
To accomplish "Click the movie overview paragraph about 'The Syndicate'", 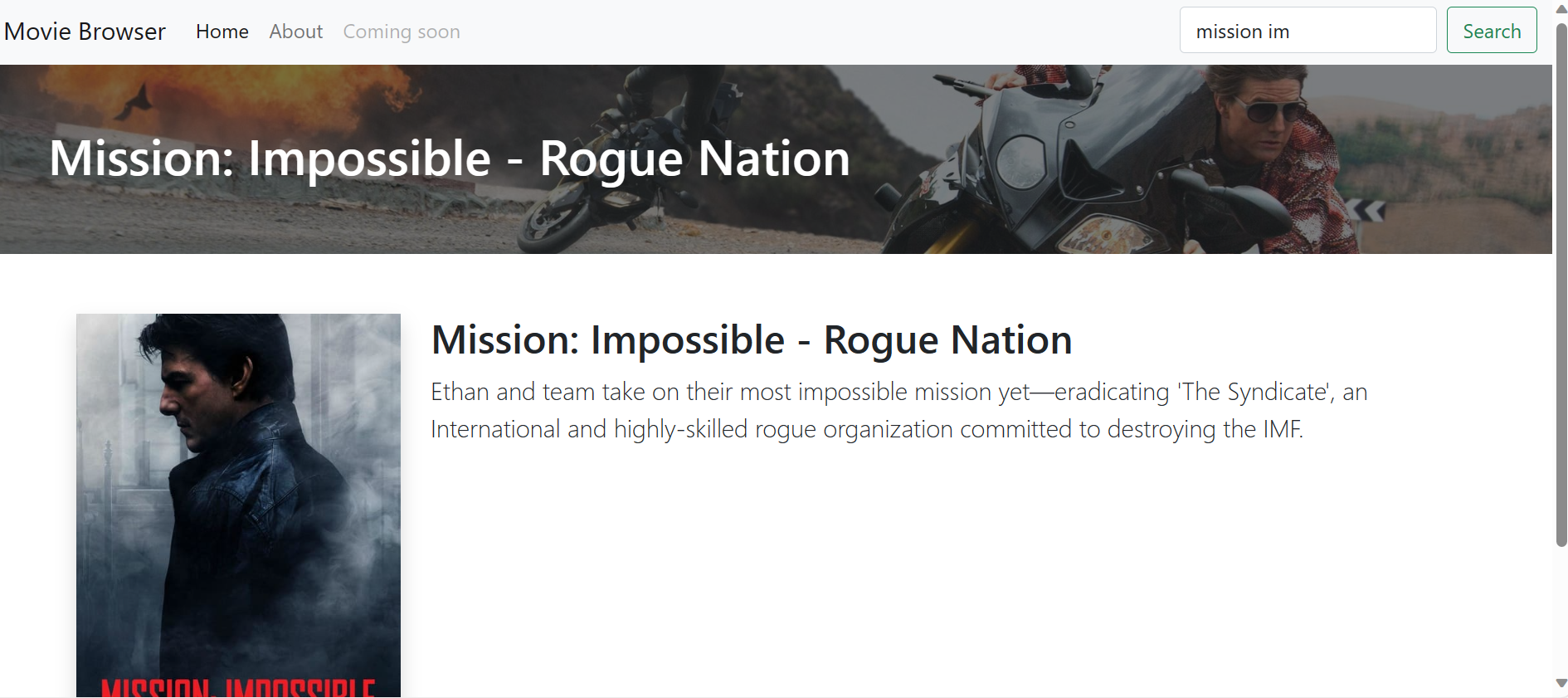I will tap(899, 411).
